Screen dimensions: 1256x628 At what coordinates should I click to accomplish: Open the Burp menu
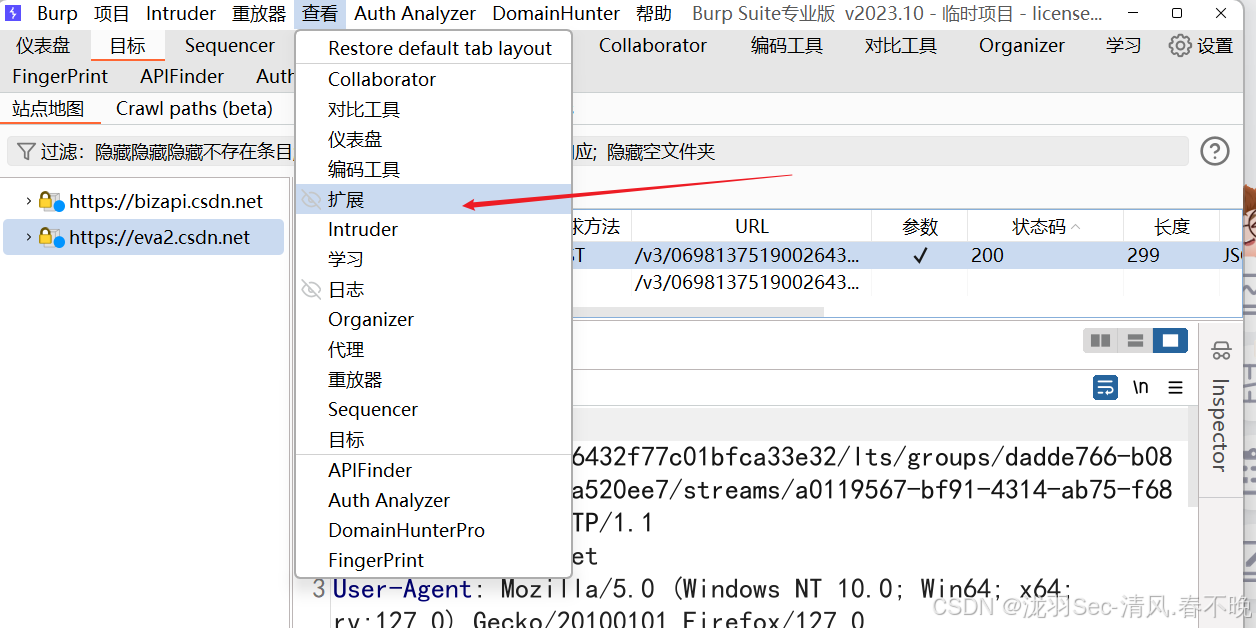[58, 14]
